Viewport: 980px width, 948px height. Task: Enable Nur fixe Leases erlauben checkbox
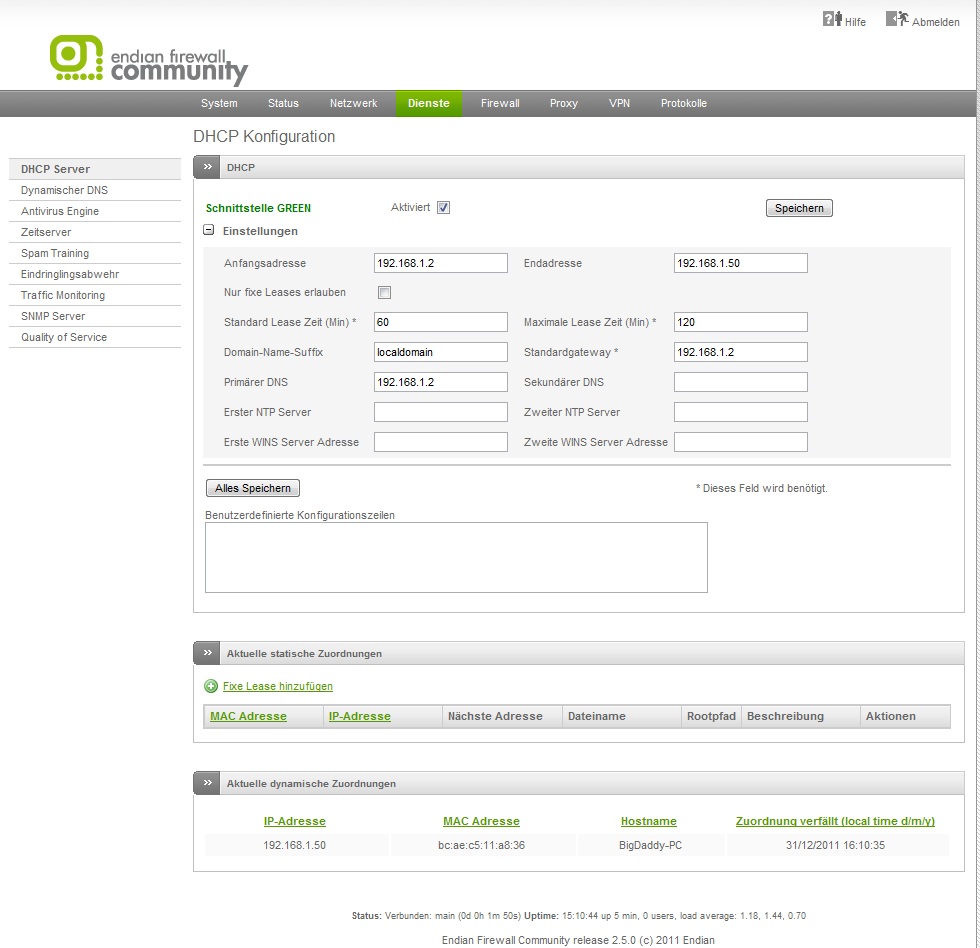(x=384, y=293)
